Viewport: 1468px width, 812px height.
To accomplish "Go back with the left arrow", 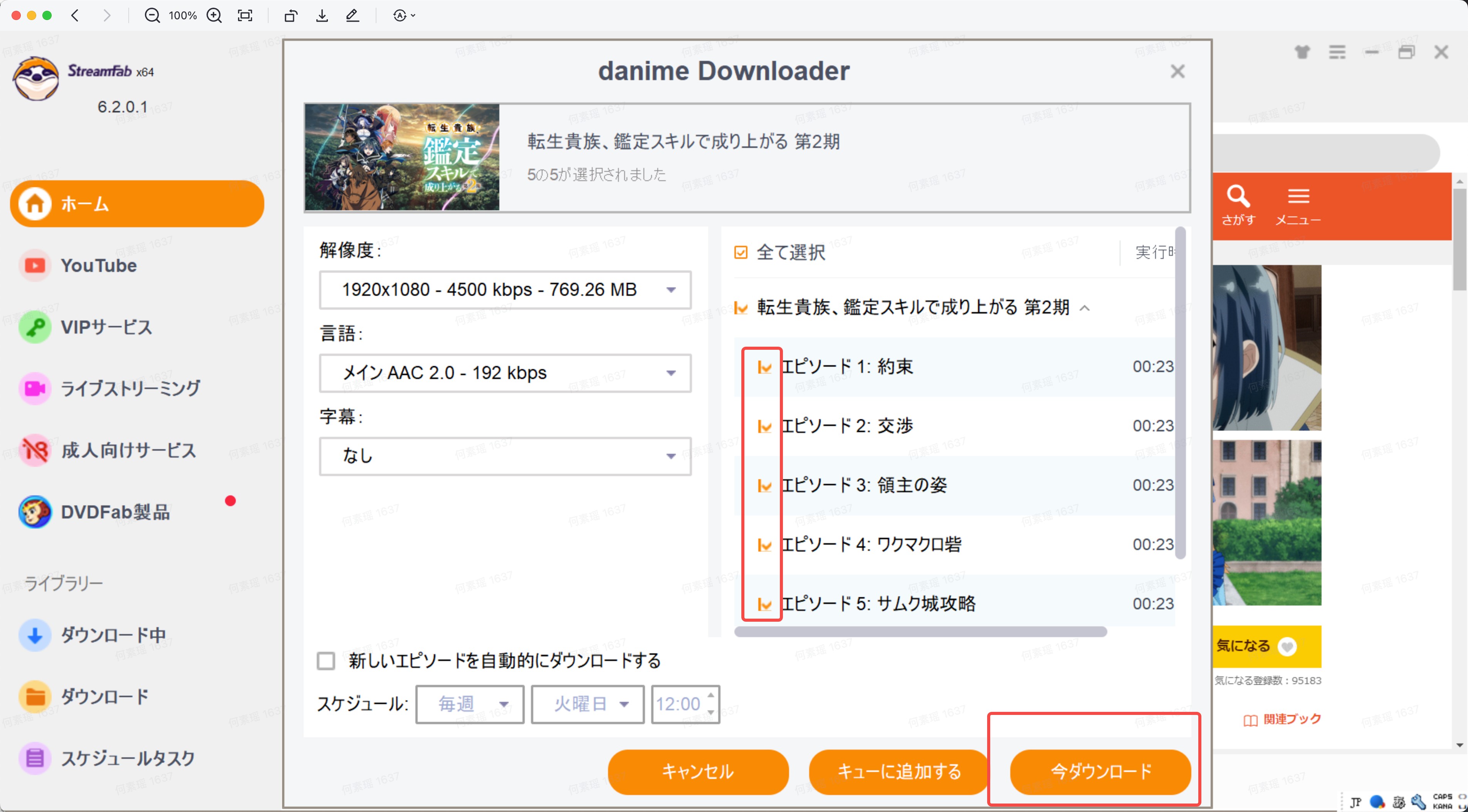I will click(x=75, y=15).
